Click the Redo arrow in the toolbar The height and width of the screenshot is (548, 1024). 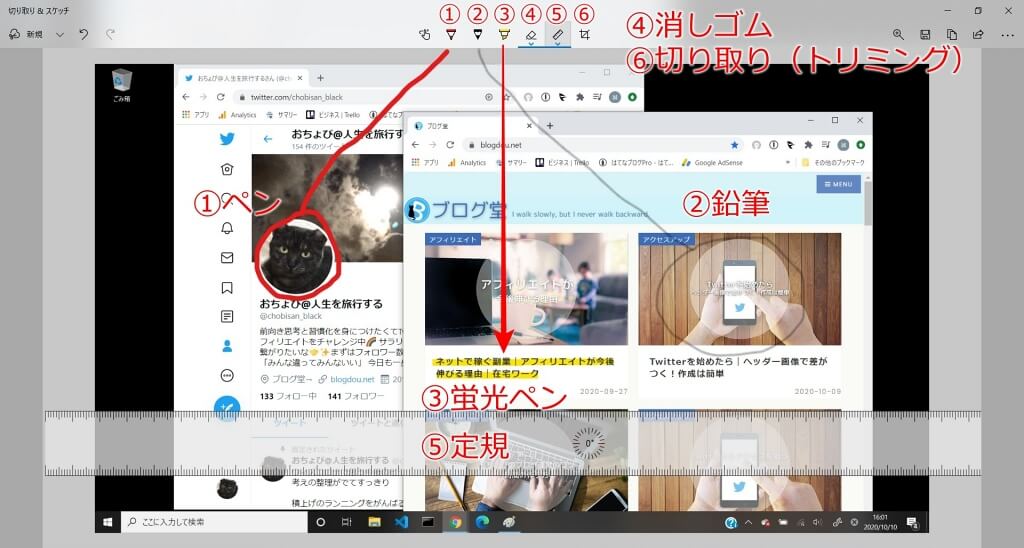[x=110, y=35]
